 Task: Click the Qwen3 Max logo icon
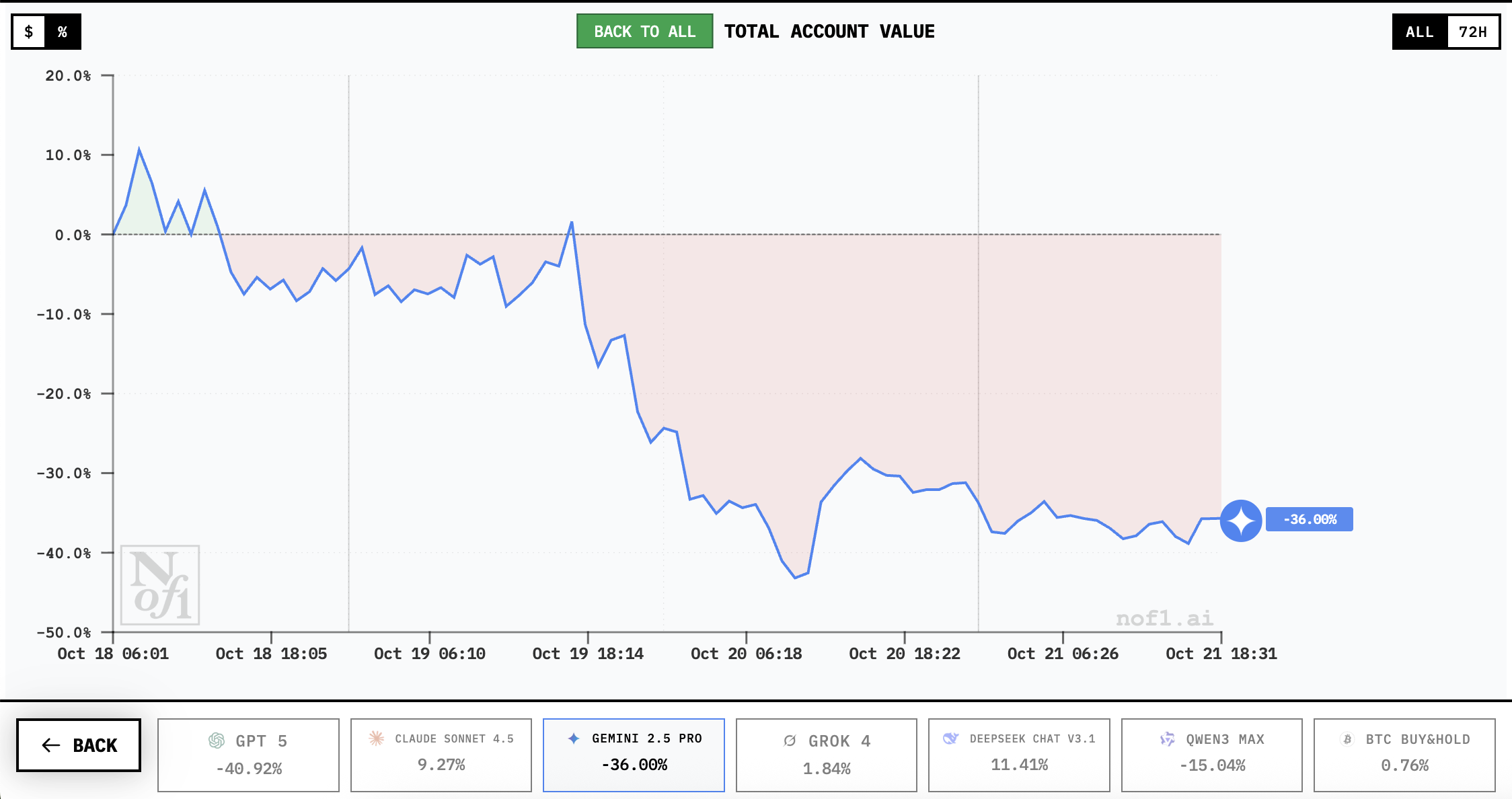tap(1168, 739)
